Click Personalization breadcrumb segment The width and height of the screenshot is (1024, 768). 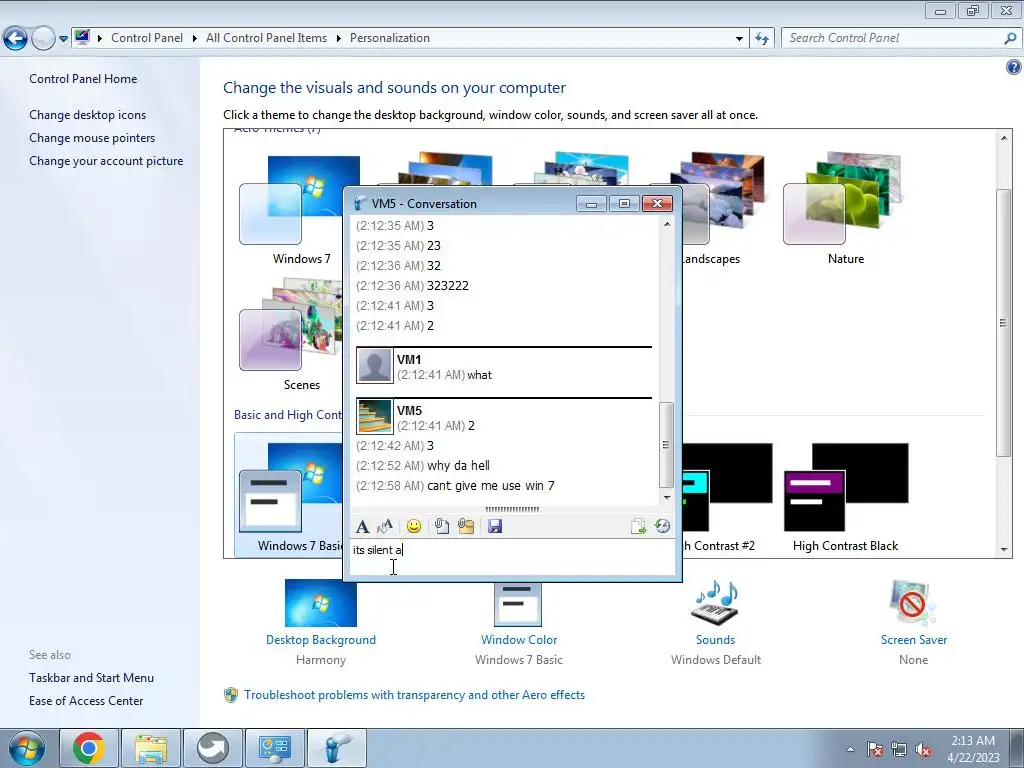[390, 38]
